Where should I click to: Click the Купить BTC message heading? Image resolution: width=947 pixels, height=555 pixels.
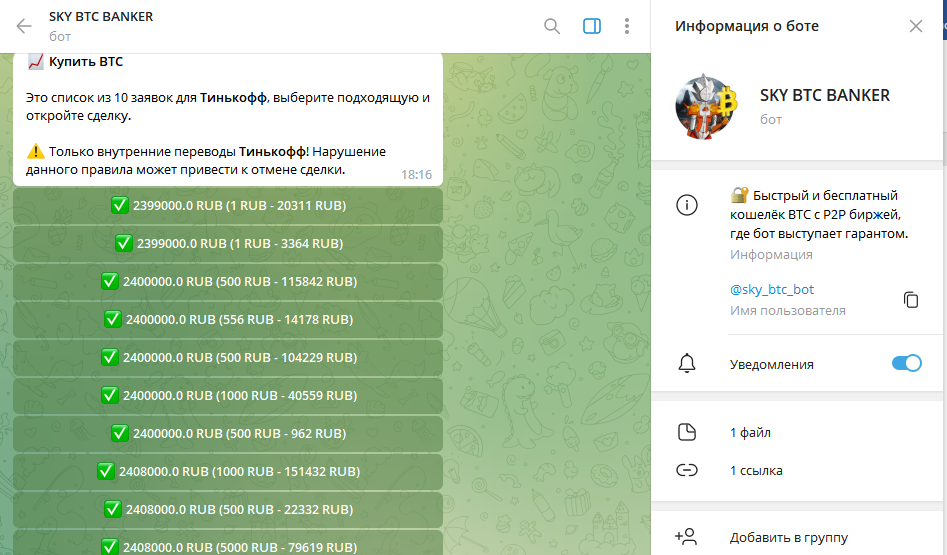click(x=86, y=62)
